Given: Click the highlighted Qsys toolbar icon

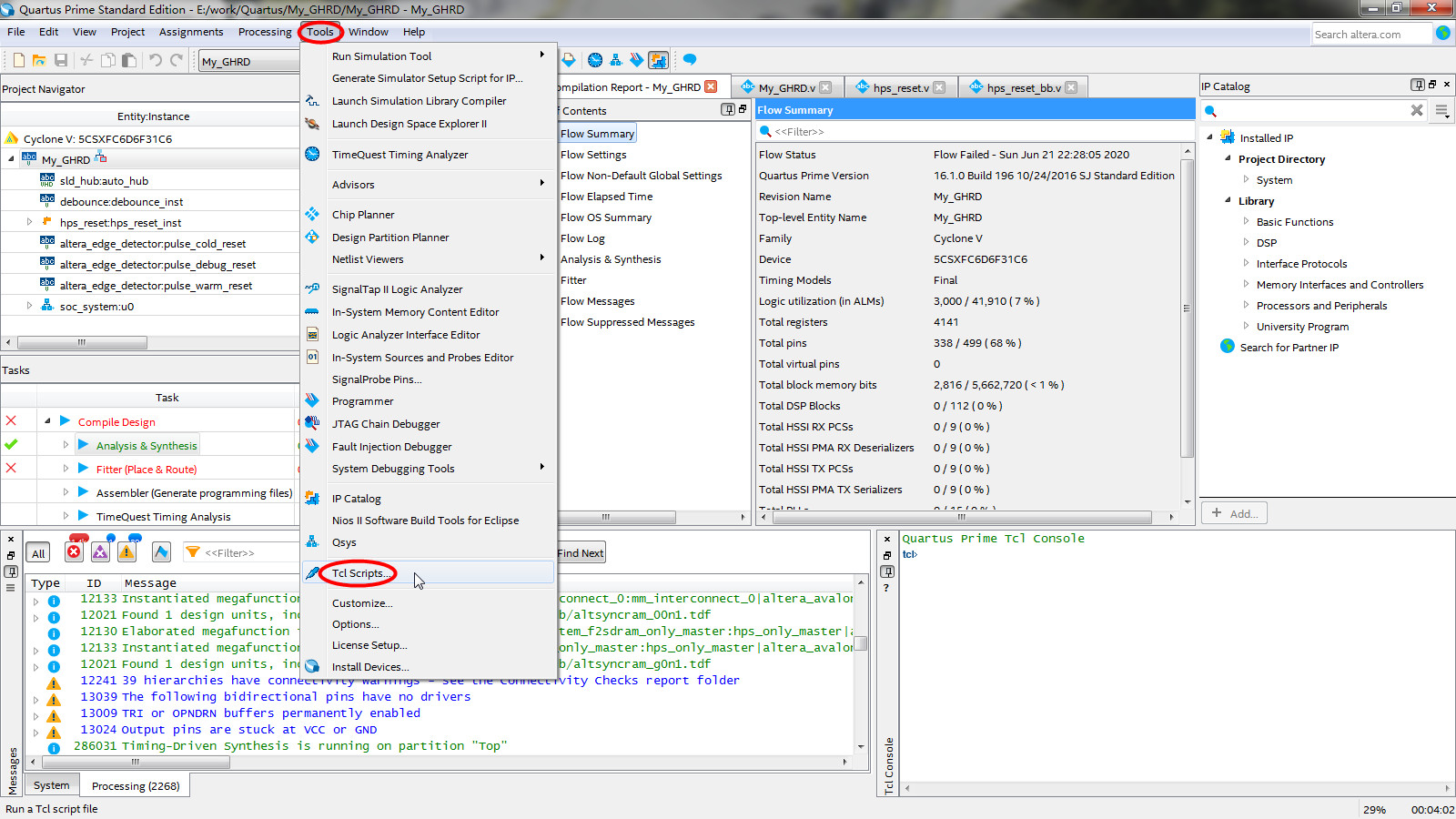Looking at the screenshot, I should tap(659, 60).
